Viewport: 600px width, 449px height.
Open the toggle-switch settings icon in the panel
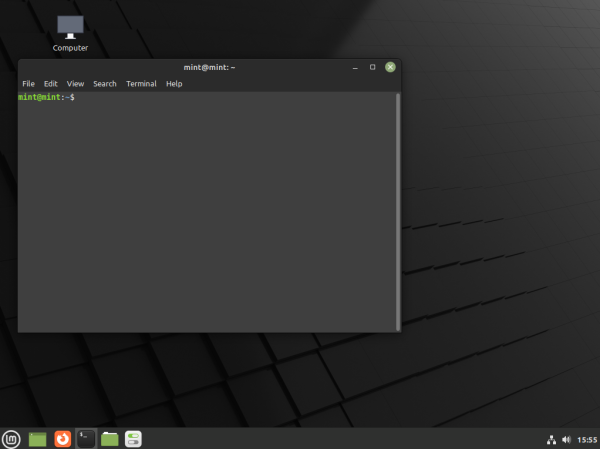pos(134,438)
